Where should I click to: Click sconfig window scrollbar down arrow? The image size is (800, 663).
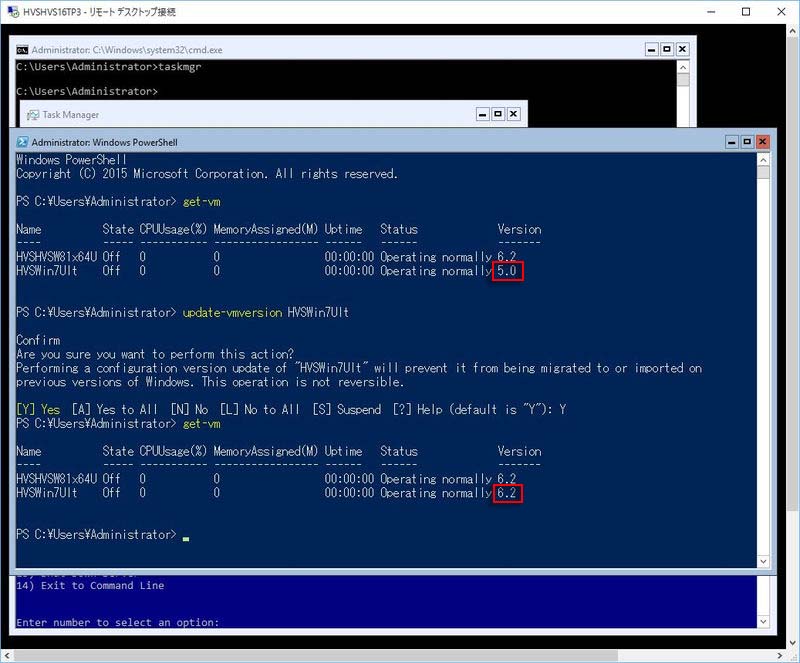click(763, 621)
